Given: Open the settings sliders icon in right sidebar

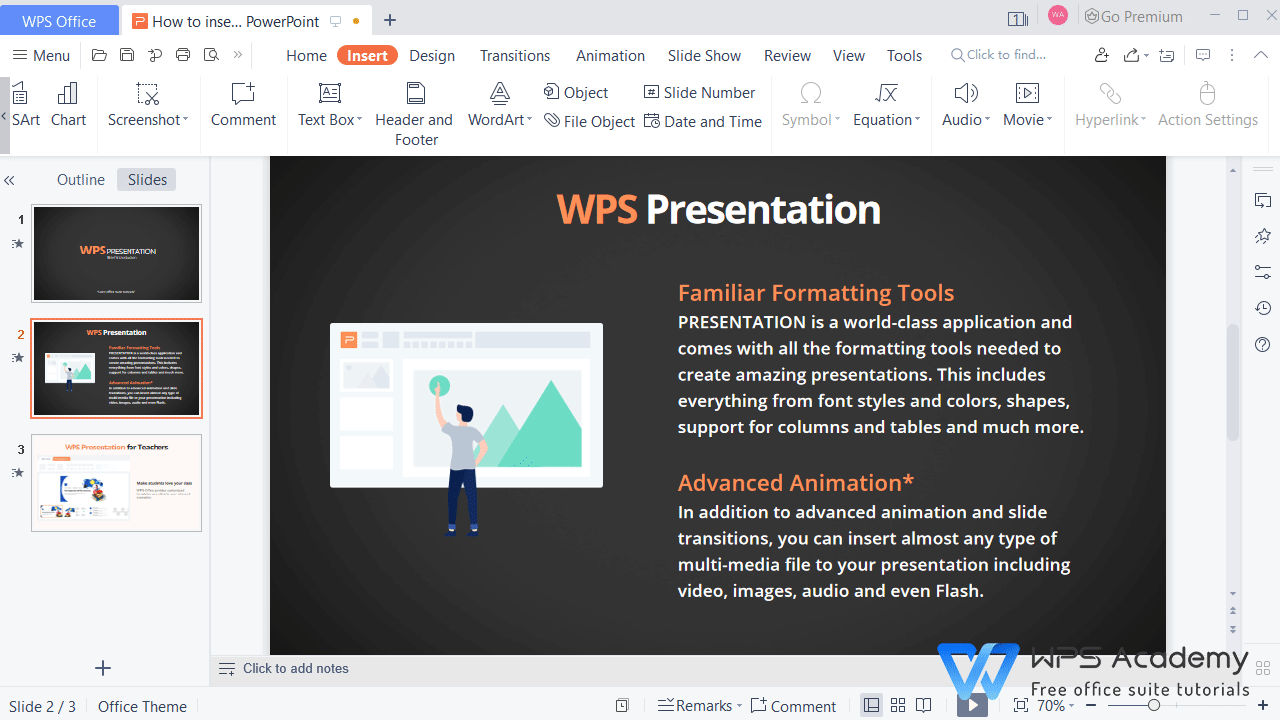Looking at the screenshot, I should [1263, 272].
